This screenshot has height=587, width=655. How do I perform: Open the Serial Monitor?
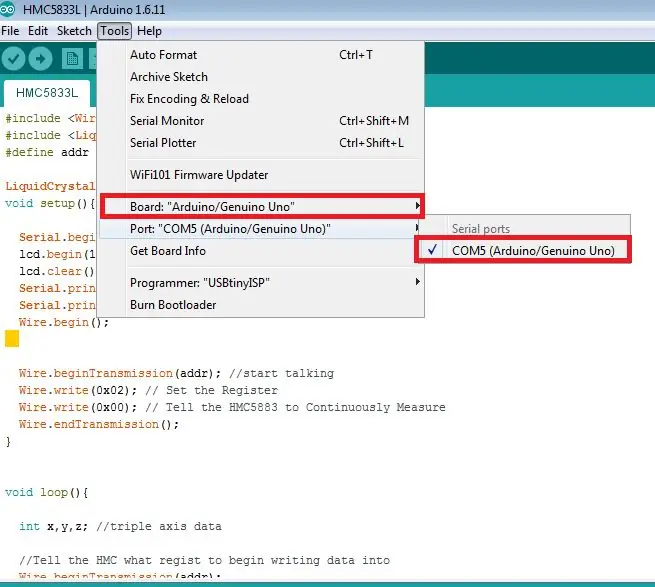[x=261, y=121]
